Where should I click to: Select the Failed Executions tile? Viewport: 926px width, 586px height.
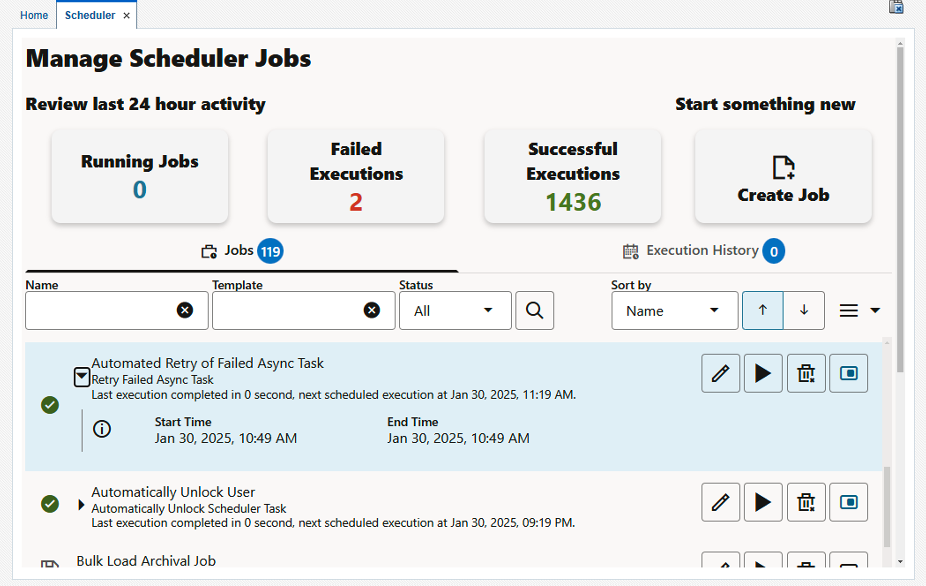(355, 176)
